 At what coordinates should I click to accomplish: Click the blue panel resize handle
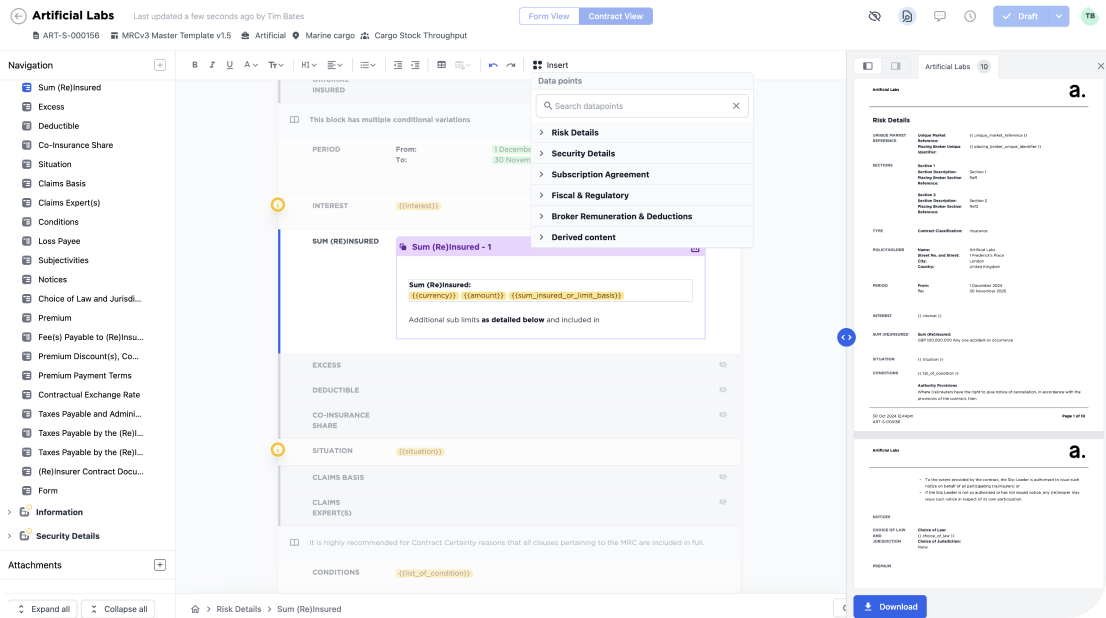pyautogui.click(x=846, y=337)
